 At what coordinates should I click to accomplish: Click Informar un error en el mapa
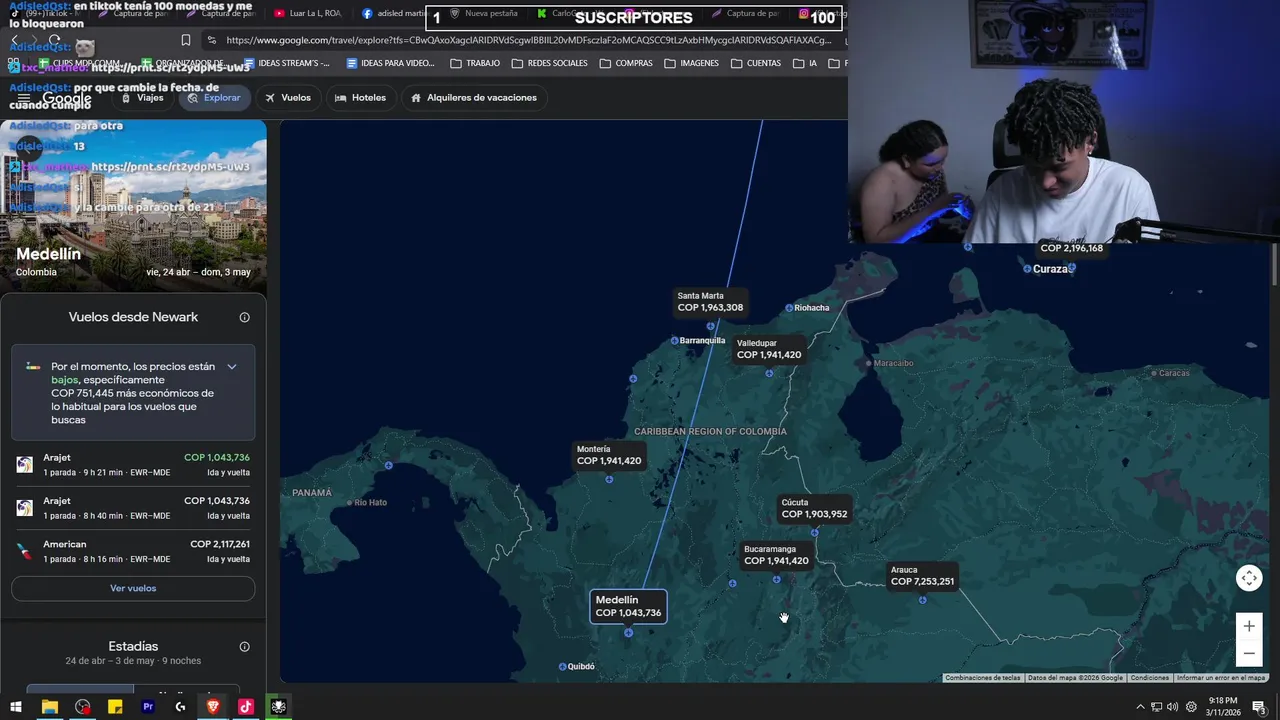coord(1221,678)
